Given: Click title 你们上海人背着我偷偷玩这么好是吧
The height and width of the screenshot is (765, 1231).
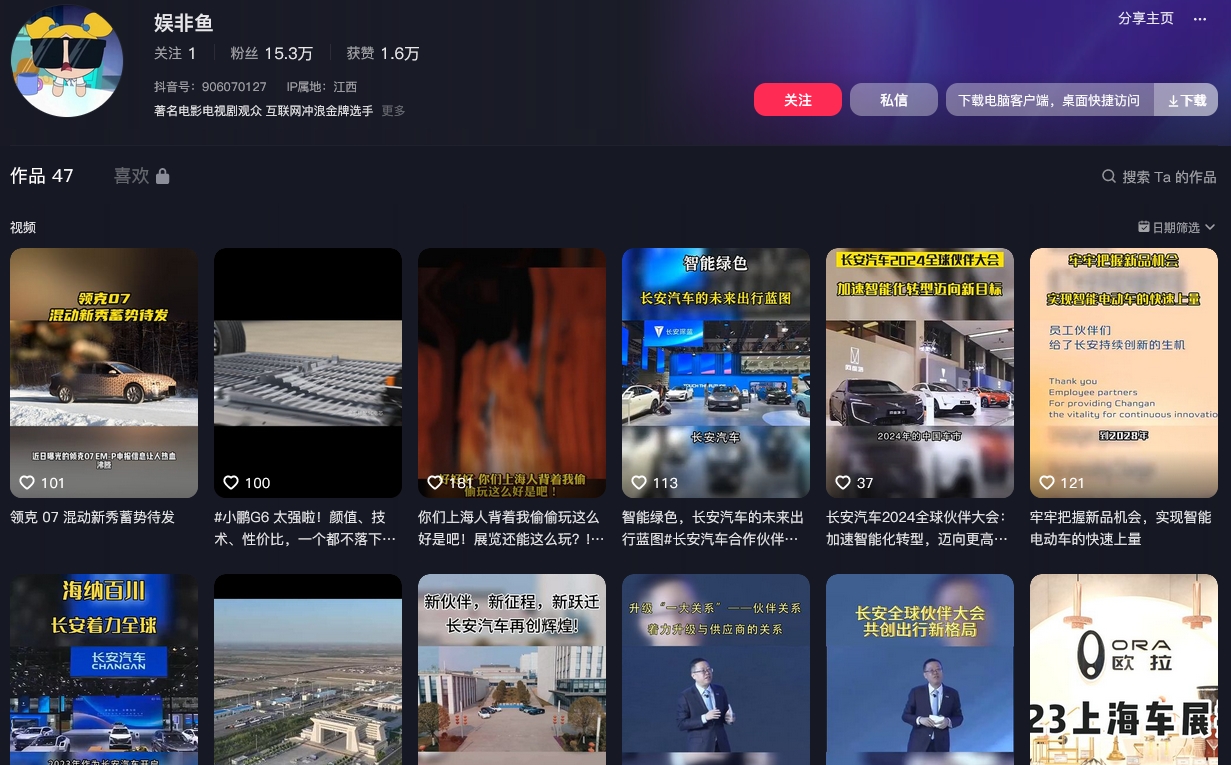Looking at the screenshot, I should (x=511, y=528).
